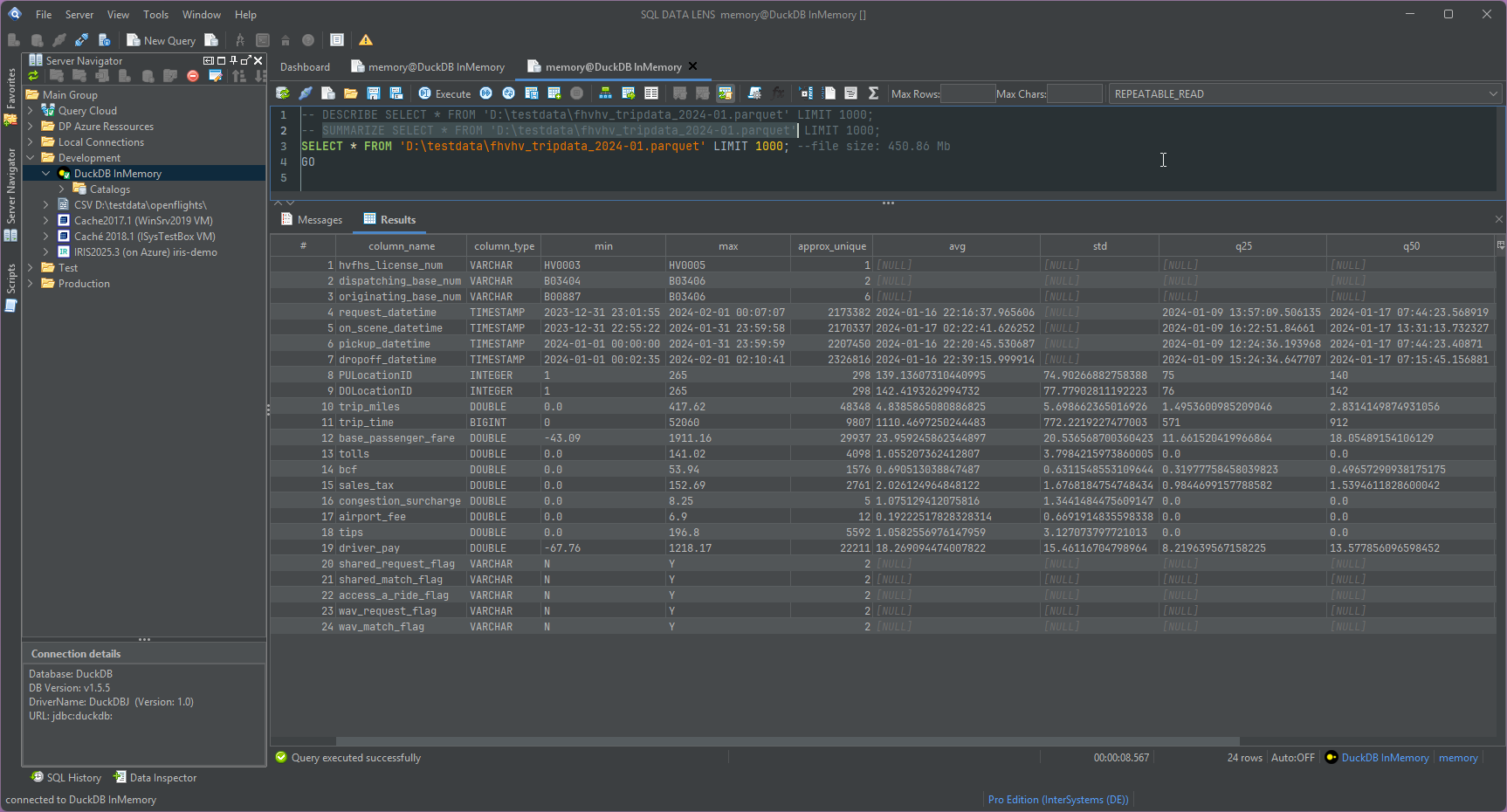Viewport: 1507px width, 812px height.
Task: Click the yellow warning triangle icon
Action: (366, 40)
